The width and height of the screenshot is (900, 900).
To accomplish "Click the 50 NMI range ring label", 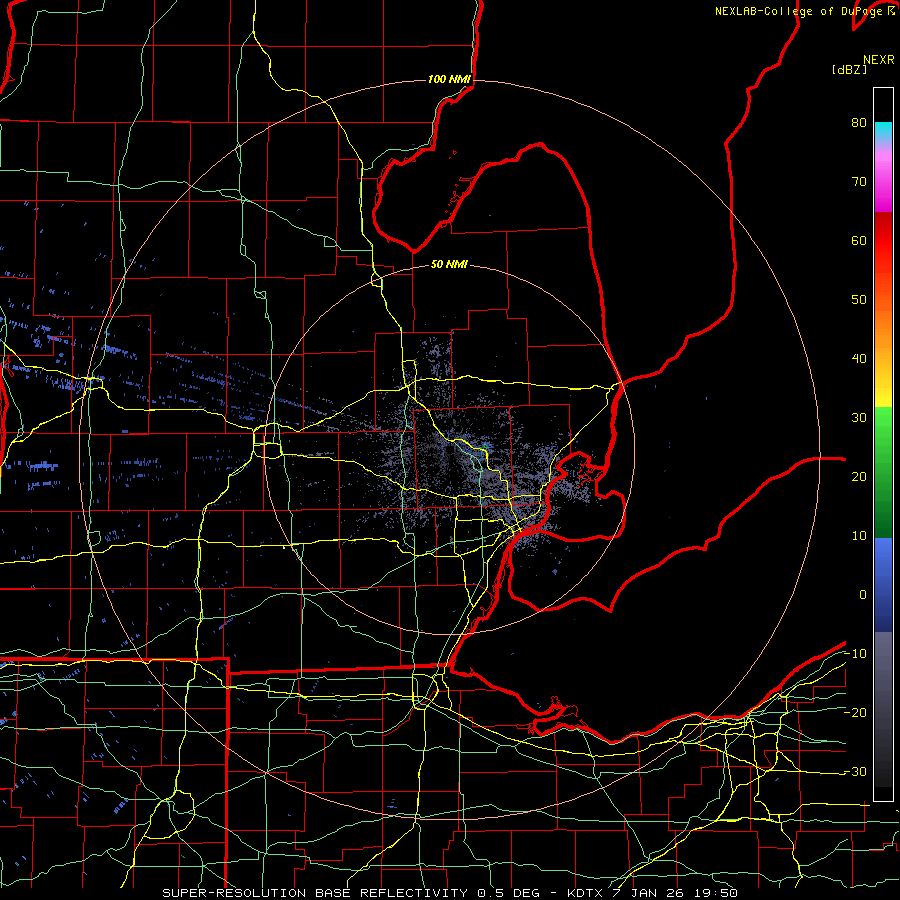I will click(449, 264).
